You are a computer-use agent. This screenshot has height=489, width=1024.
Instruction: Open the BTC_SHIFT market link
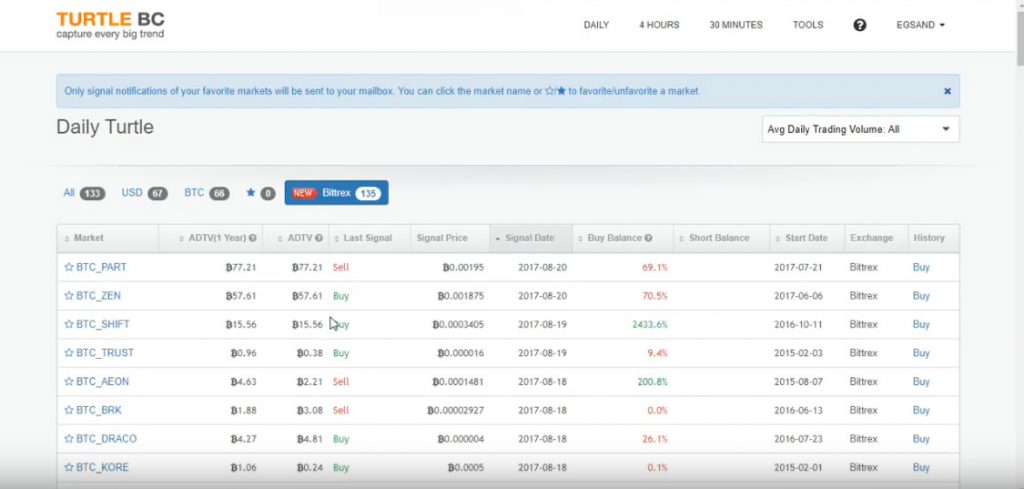tap(103, 324)
